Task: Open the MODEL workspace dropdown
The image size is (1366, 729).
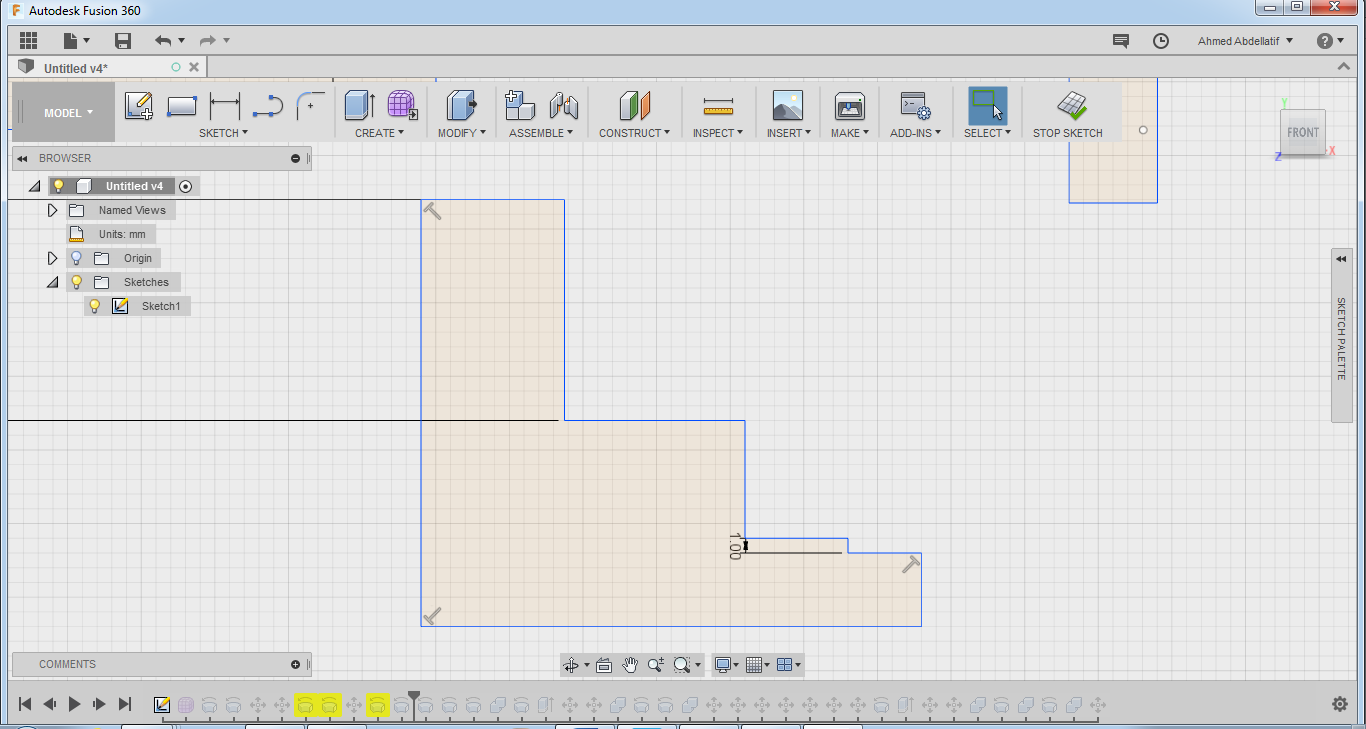Action: coord(64,112)
